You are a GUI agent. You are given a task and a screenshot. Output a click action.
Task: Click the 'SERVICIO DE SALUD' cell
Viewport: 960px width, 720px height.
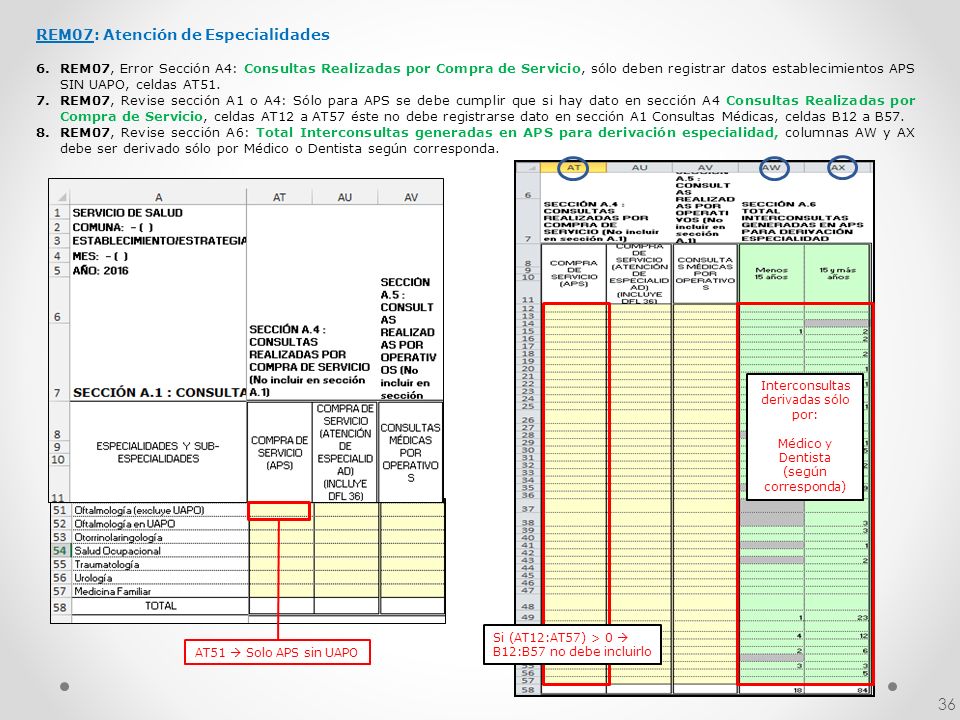pos(127,213)
